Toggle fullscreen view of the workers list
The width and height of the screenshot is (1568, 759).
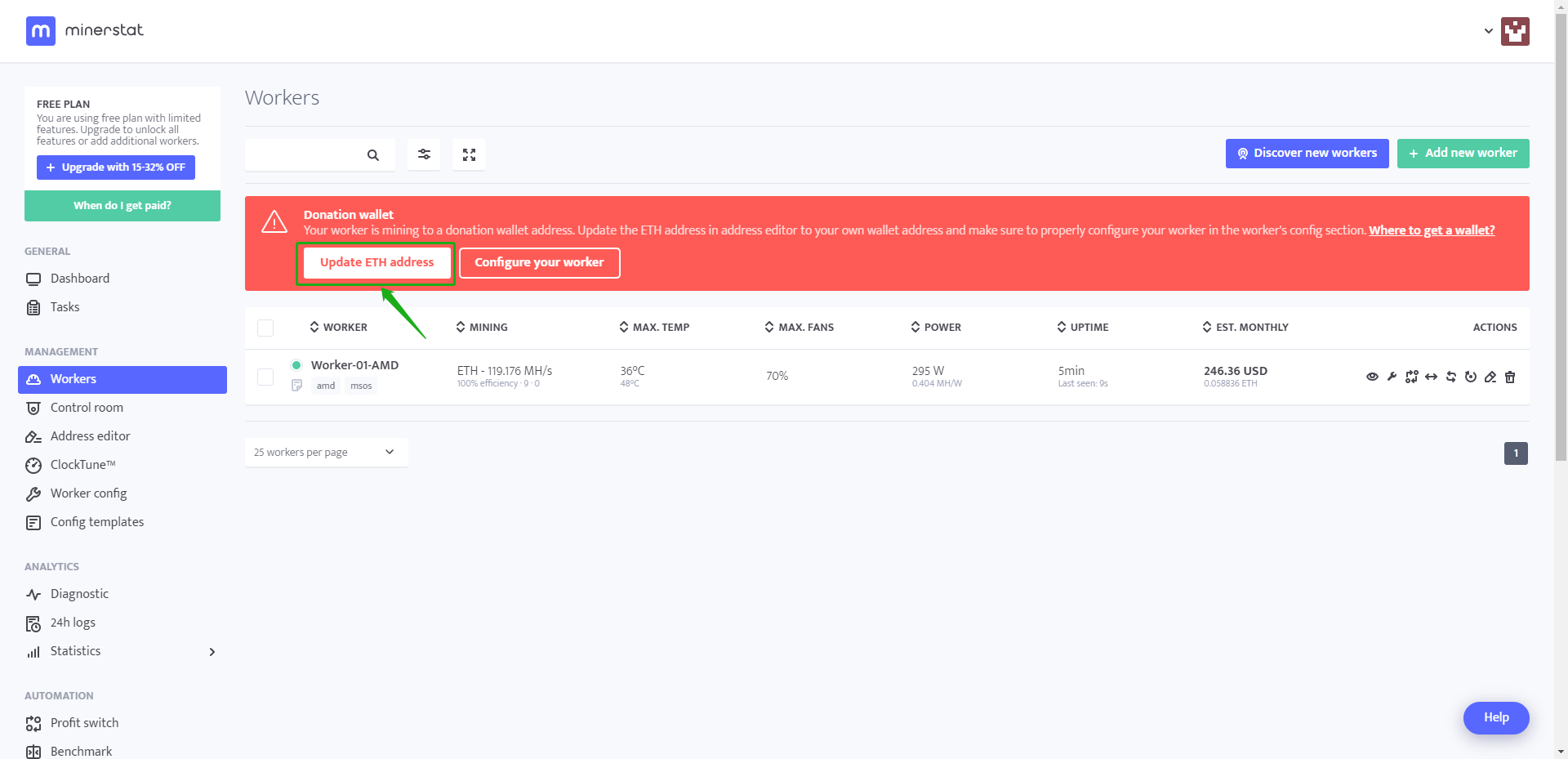[x=469, y=154]
